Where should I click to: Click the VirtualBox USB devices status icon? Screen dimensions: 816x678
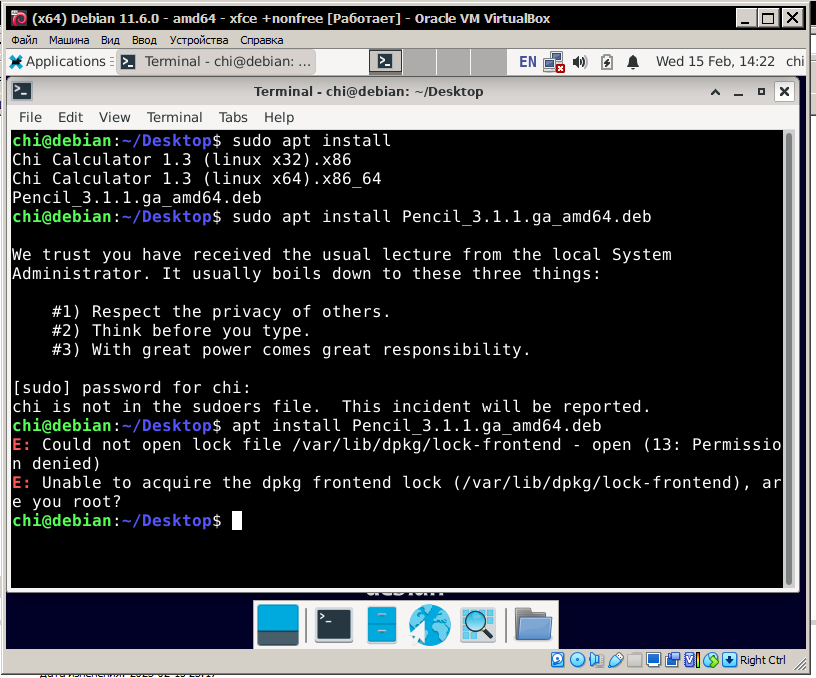coord(616,660)
